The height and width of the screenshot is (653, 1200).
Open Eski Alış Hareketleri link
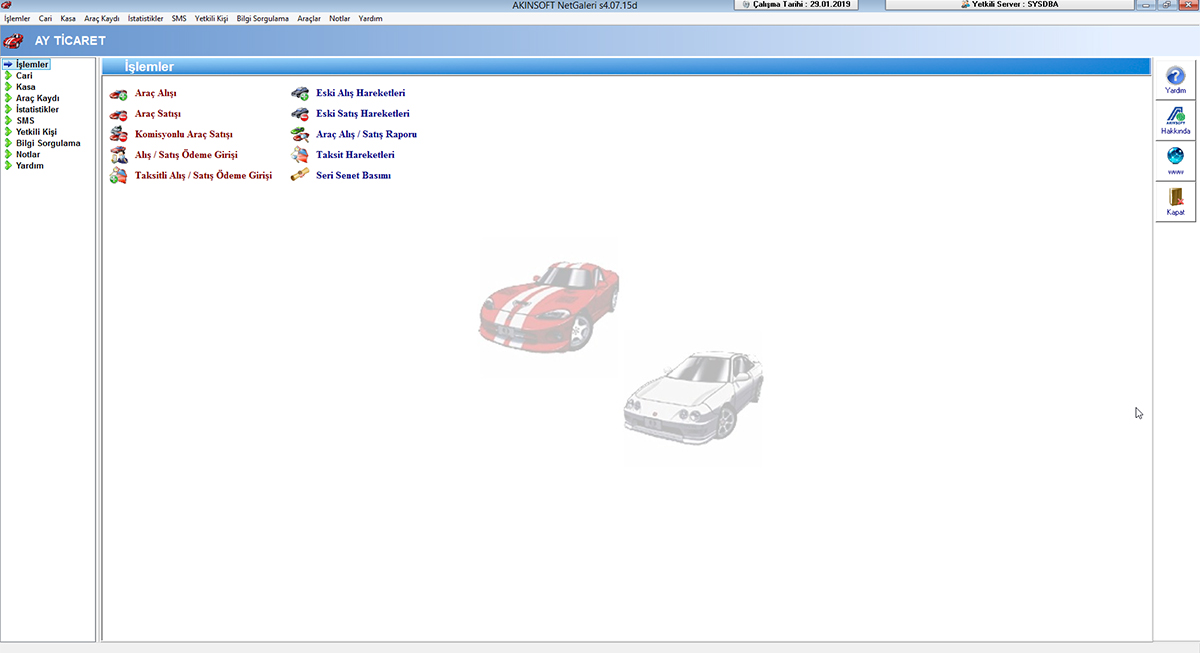click(x=360, y=93)
